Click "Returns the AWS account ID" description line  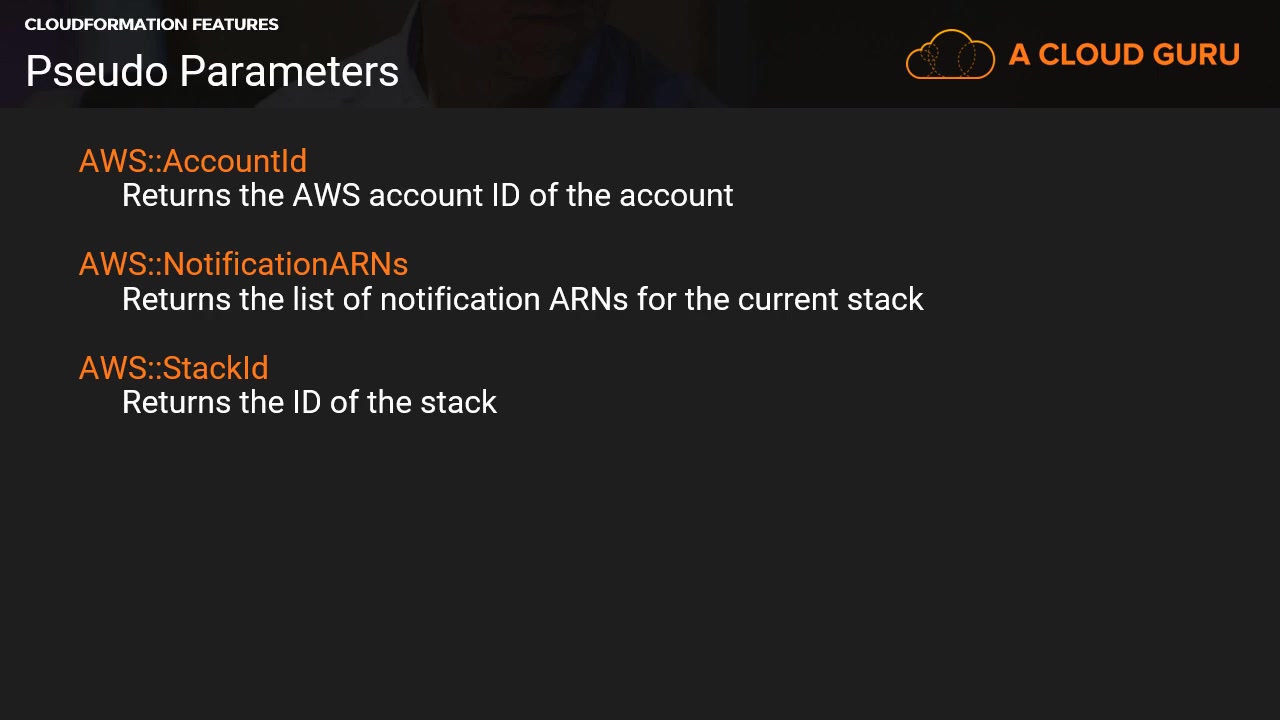coord(427,195)
